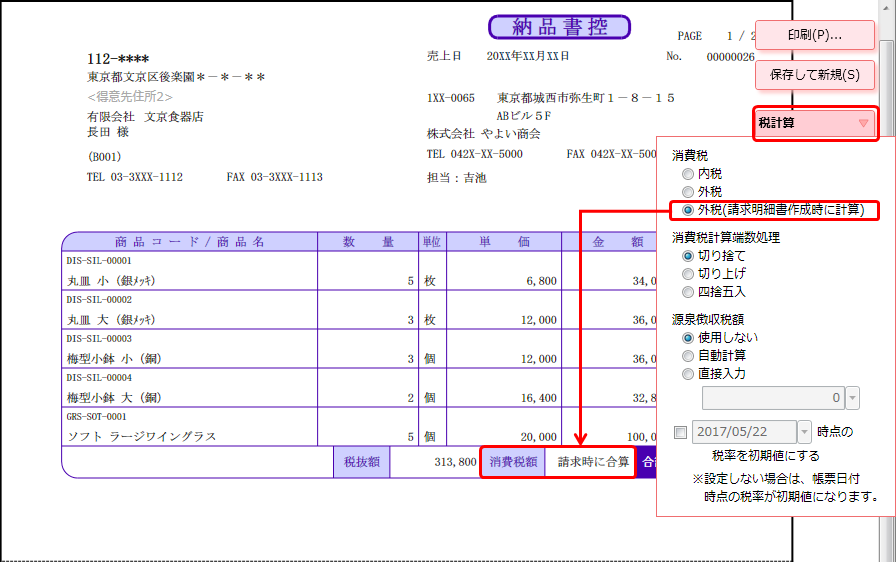Click the withholding tax amount input field
This screenshot has width=896, height=562.
coord(773,398)
